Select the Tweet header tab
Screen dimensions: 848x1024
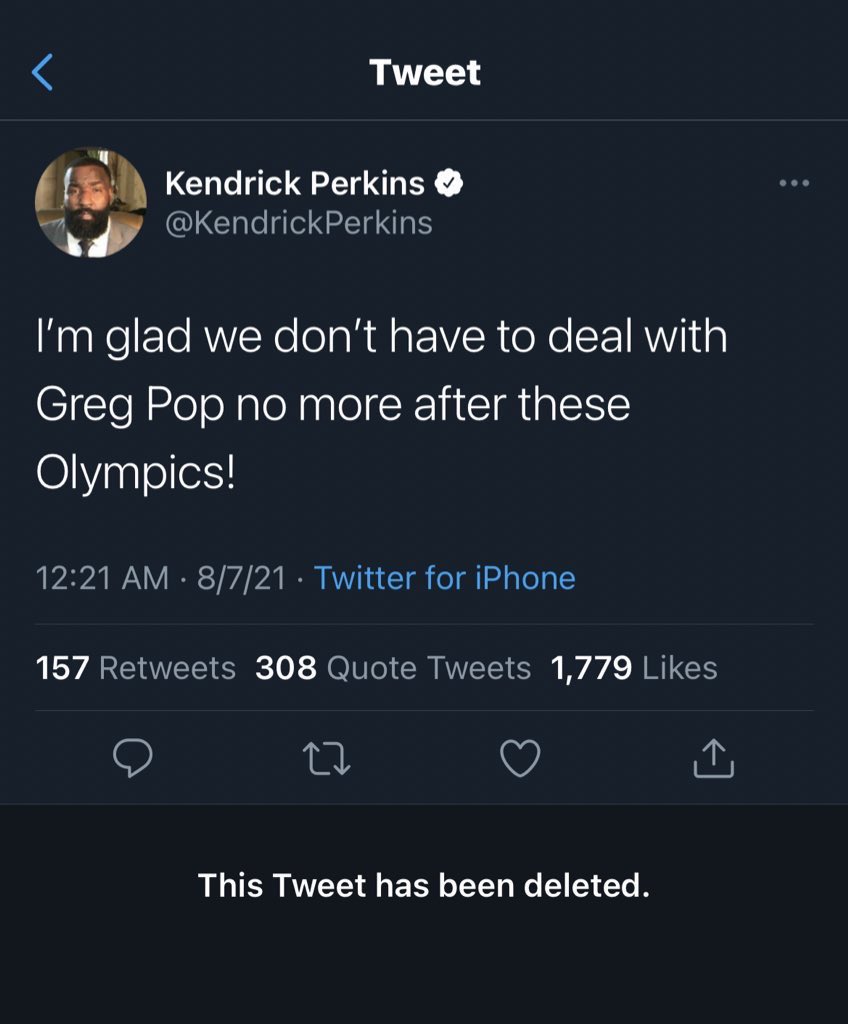point(424,71)
